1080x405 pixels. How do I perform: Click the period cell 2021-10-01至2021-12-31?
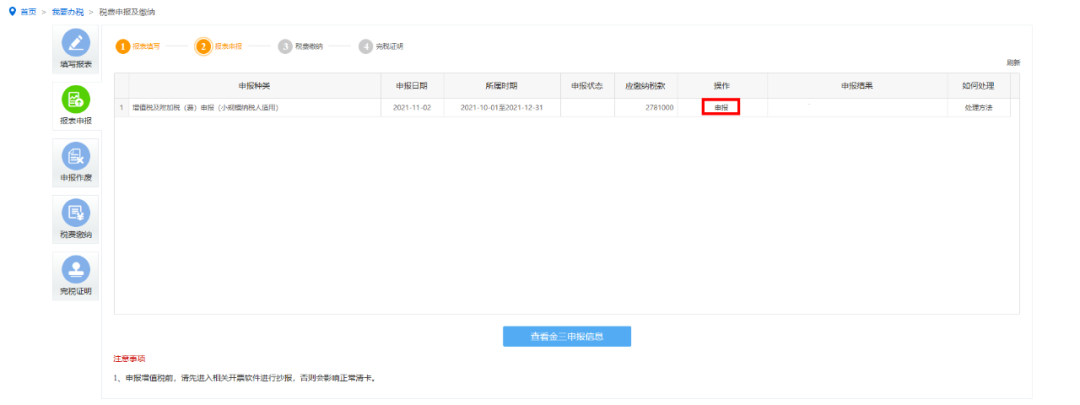(501, 108)
